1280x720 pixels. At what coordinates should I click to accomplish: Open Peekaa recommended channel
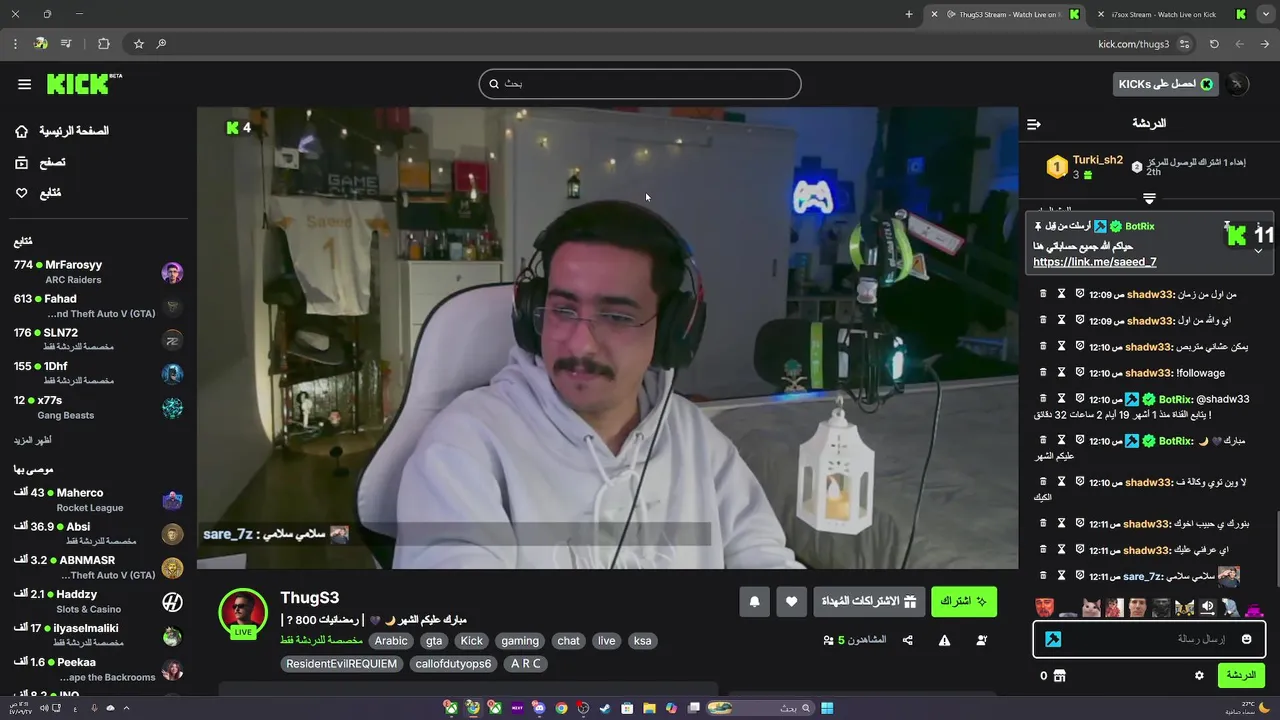coord(97,670)
